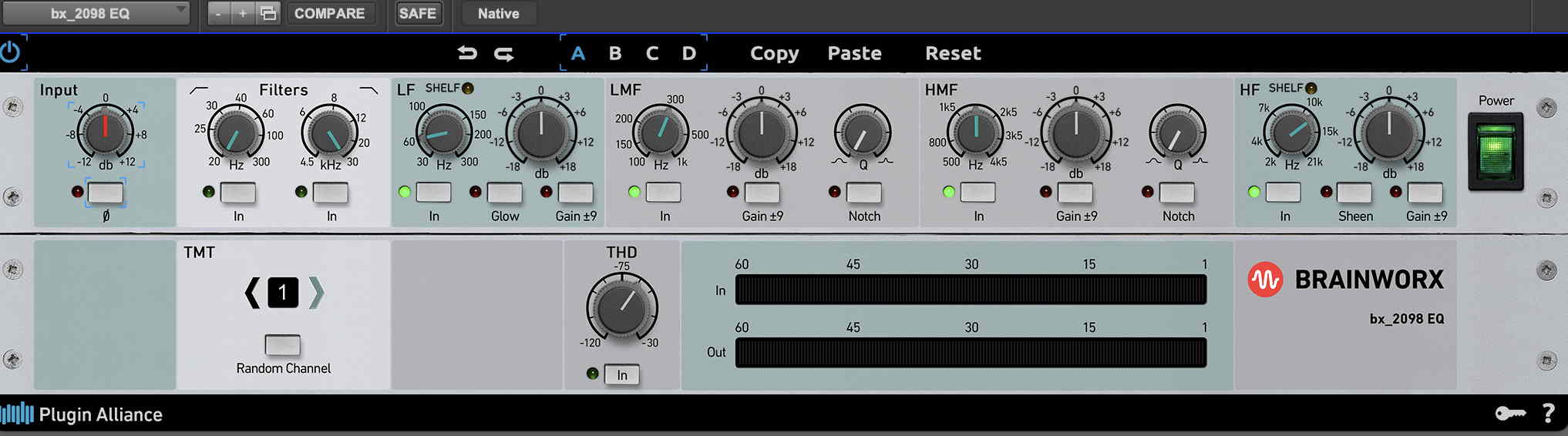The width and height of the screenshot is (1568, 436).
Task: Select next TMT channel arrow
Action: [316, 293]
